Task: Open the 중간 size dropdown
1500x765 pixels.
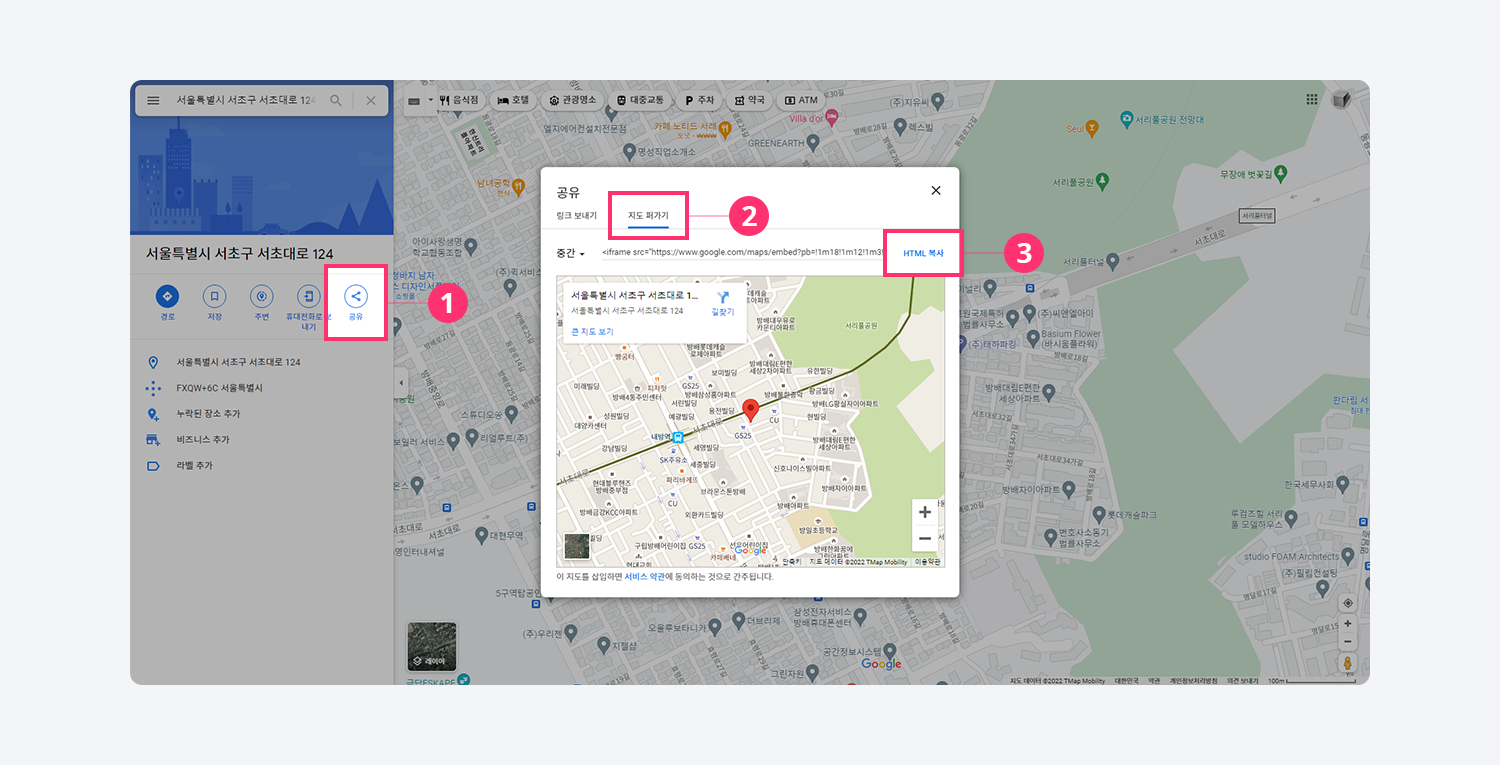Action: (570, 253)
